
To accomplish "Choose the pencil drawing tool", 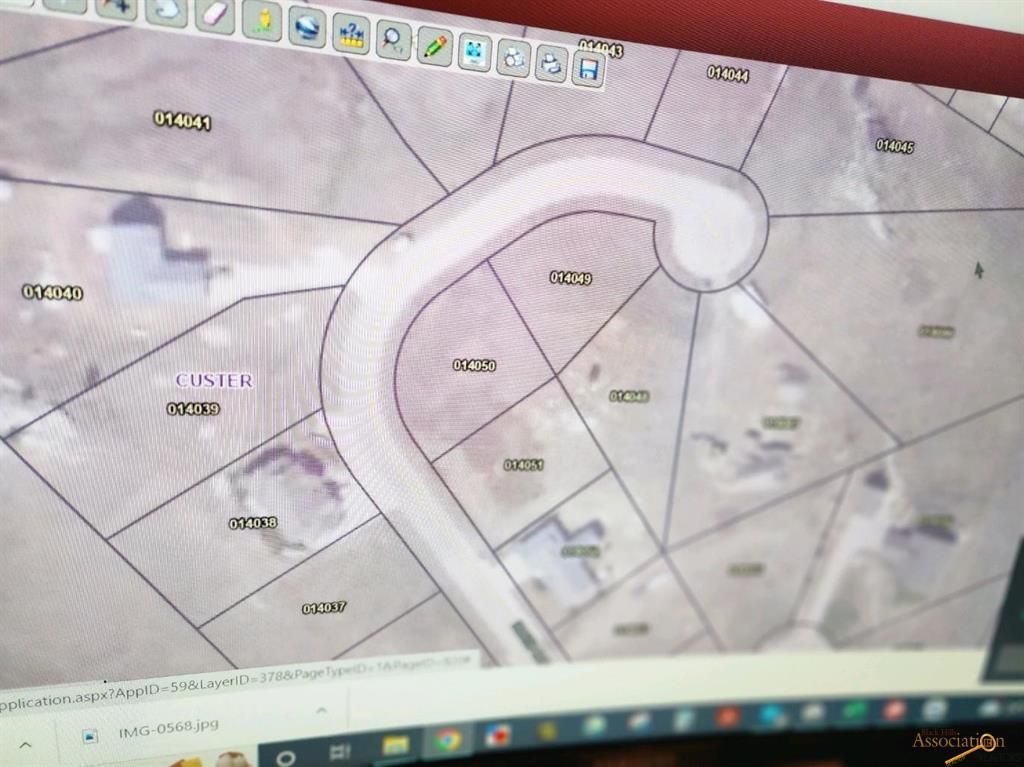I will [434, 46].
